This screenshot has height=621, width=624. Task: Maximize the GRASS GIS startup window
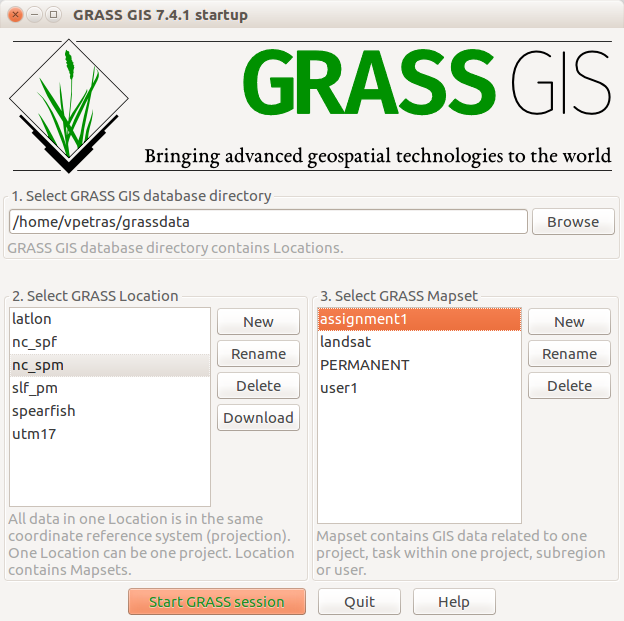pos(53,15)
